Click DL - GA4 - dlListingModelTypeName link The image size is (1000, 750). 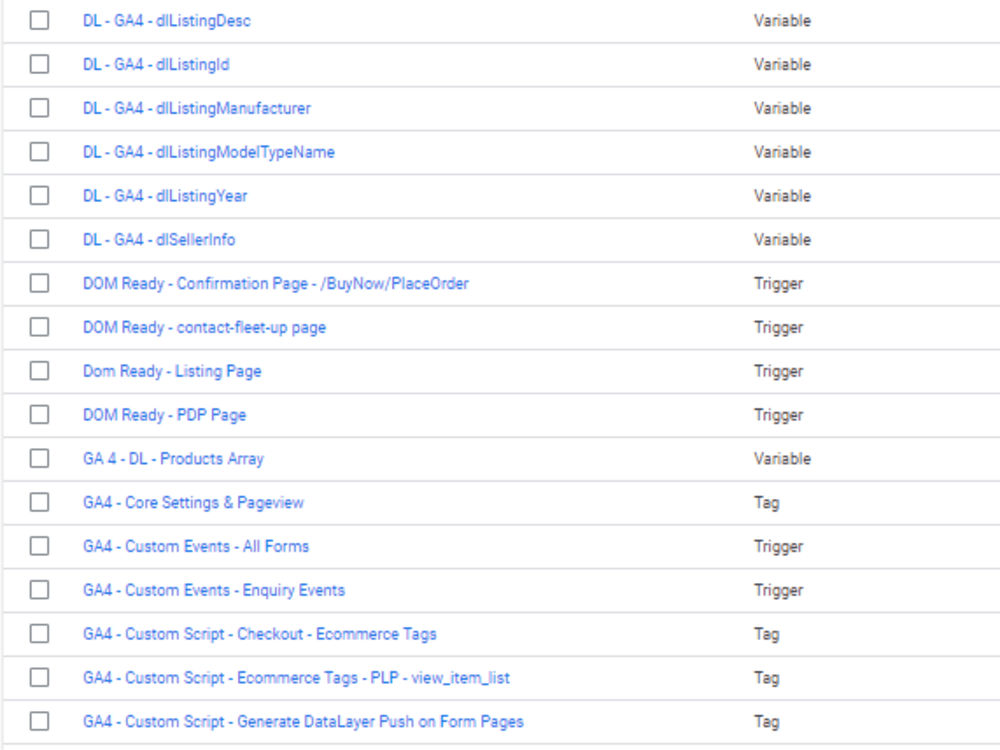209,152
